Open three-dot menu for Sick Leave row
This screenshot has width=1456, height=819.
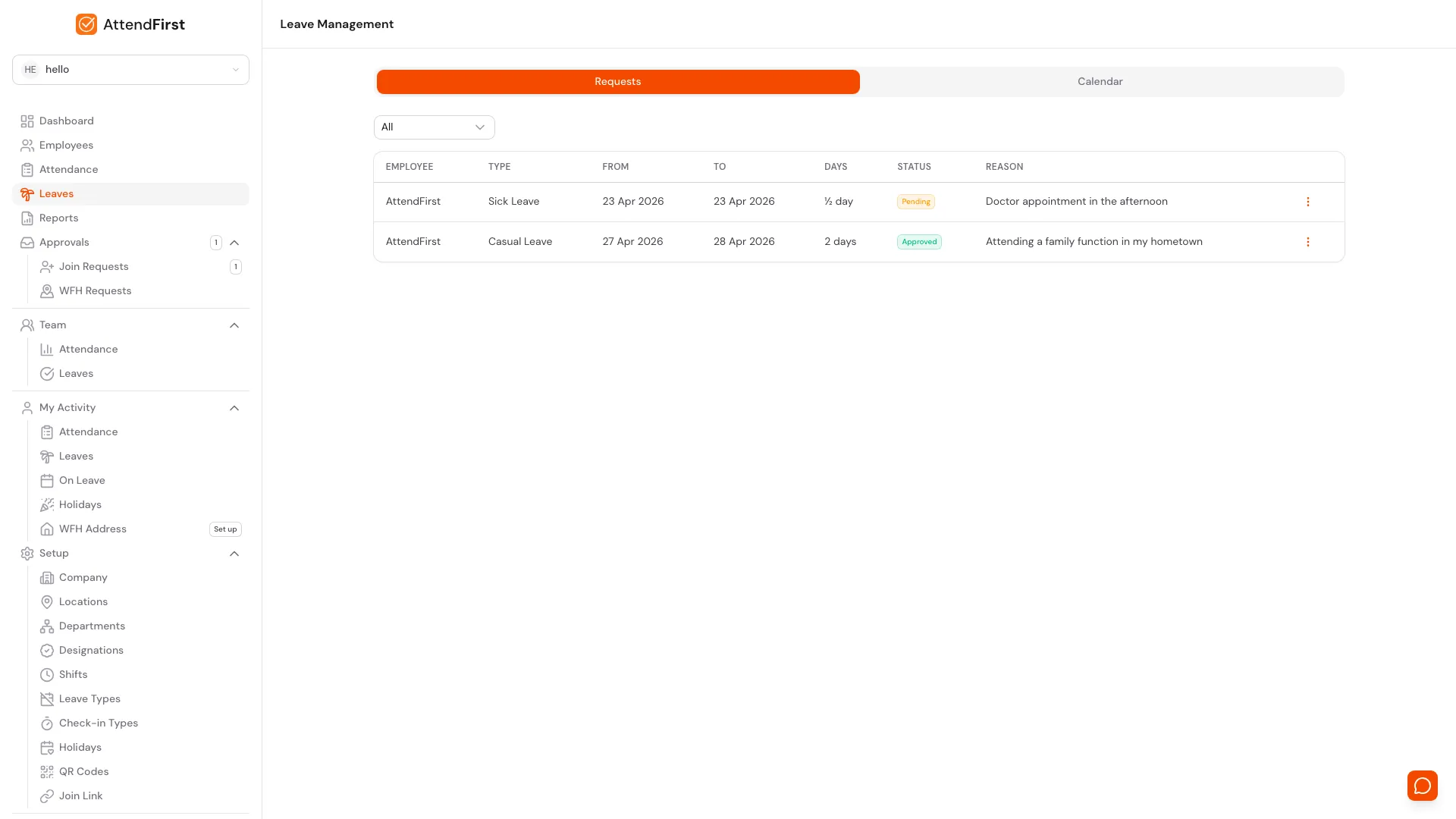(x=1307, y=202)
